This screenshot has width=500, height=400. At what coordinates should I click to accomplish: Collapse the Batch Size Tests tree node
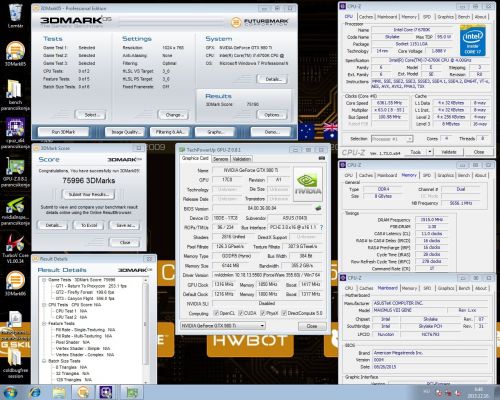(44, 361)
